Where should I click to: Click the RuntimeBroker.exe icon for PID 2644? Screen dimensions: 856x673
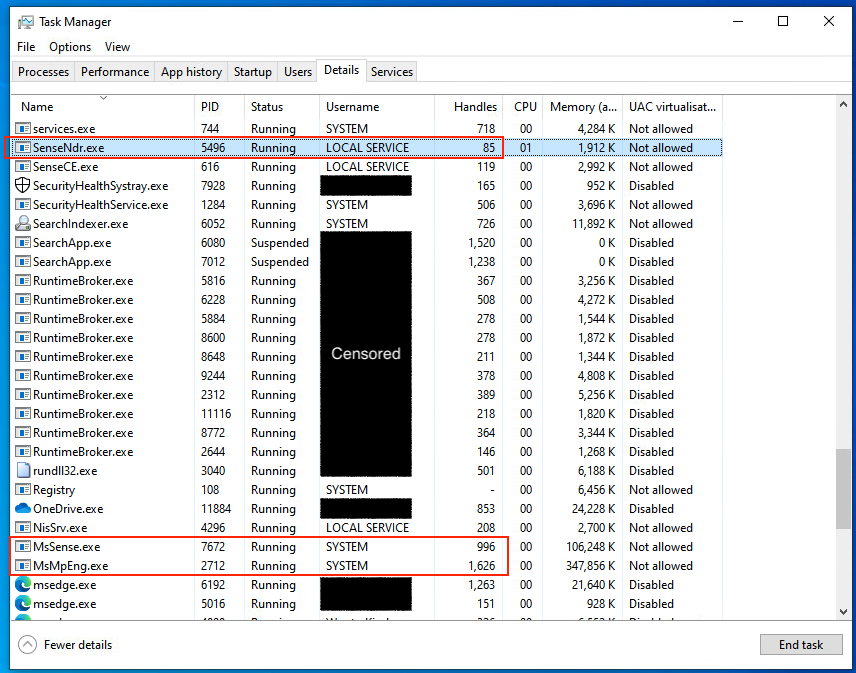(x=23, y=452)
